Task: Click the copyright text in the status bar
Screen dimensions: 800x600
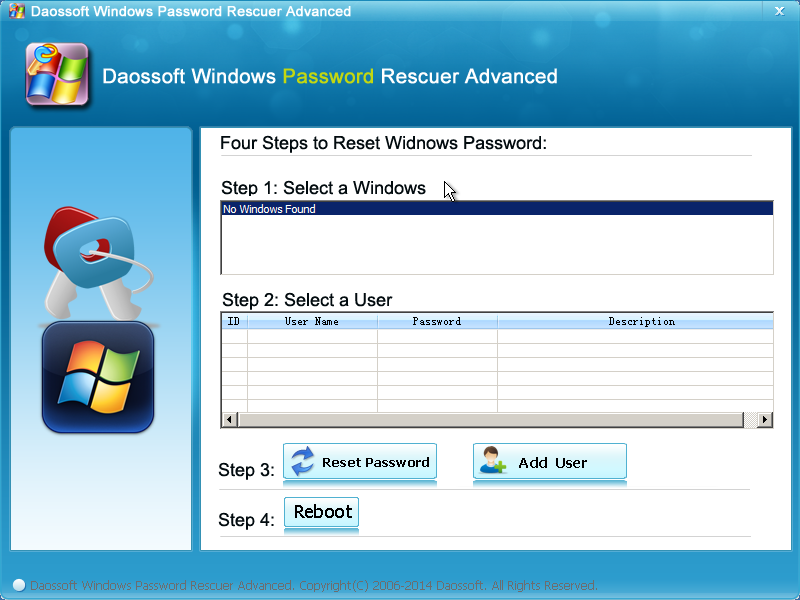Action: pos(314,585)
